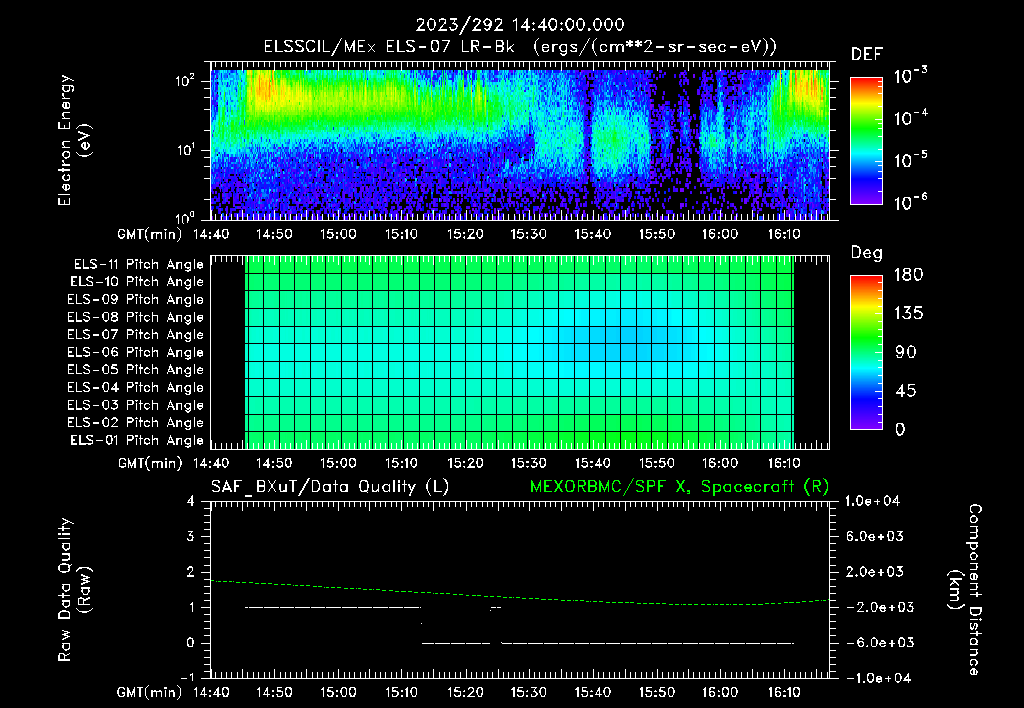This screenshot has height=708, width=1024.
Task: Click the 90 value on the Deg scale
Action: 906,353
